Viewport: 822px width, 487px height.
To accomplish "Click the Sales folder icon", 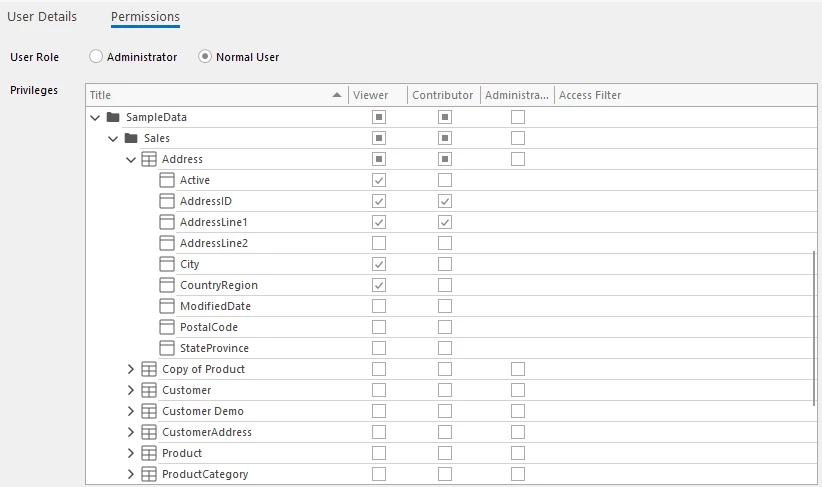I will 131,138.
